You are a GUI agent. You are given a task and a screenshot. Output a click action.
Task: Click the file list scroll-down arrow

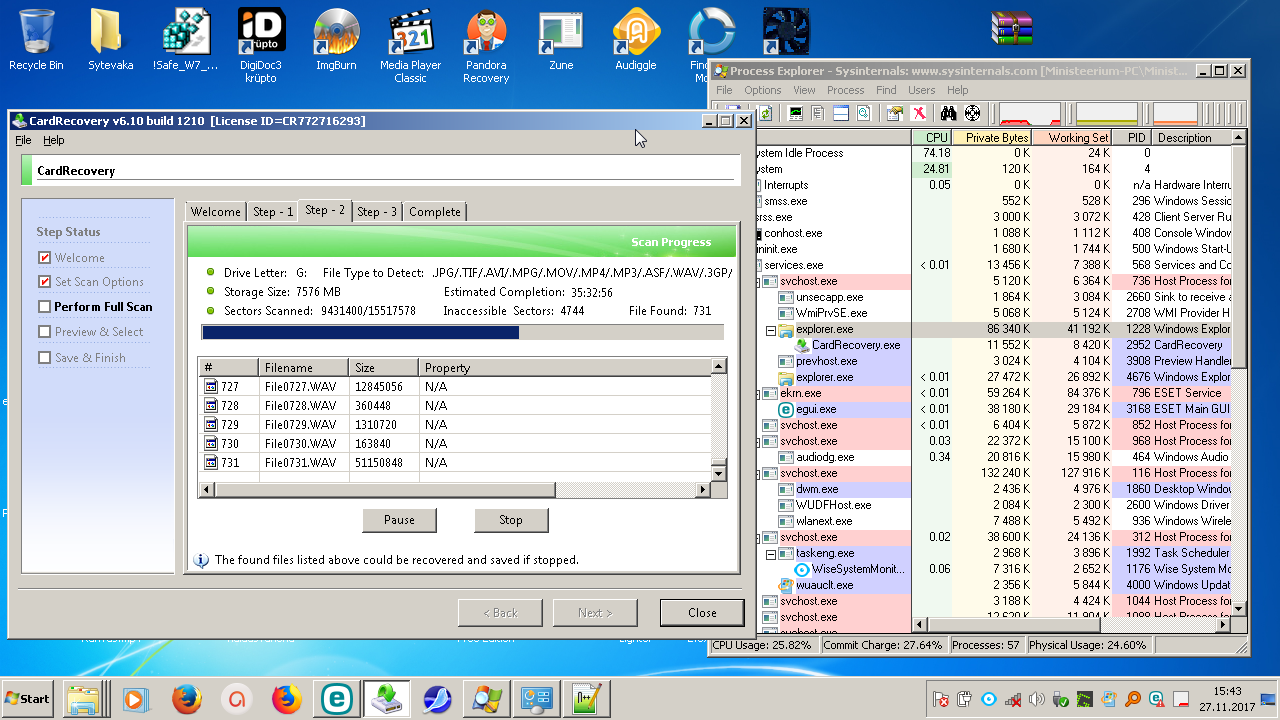[718, 472]
